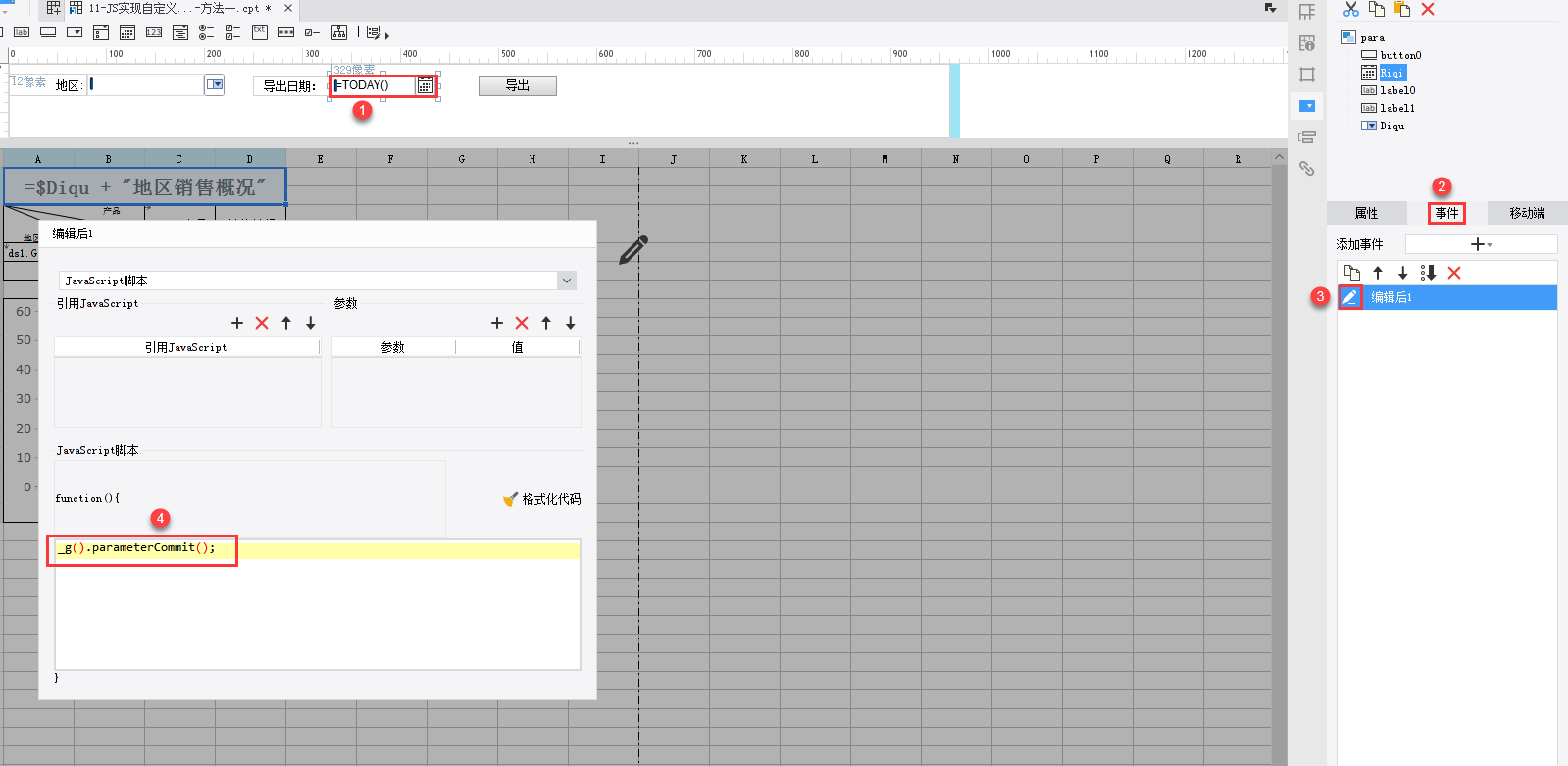
Task: Copy the selected event in event list
Action: pos(1352,273)
